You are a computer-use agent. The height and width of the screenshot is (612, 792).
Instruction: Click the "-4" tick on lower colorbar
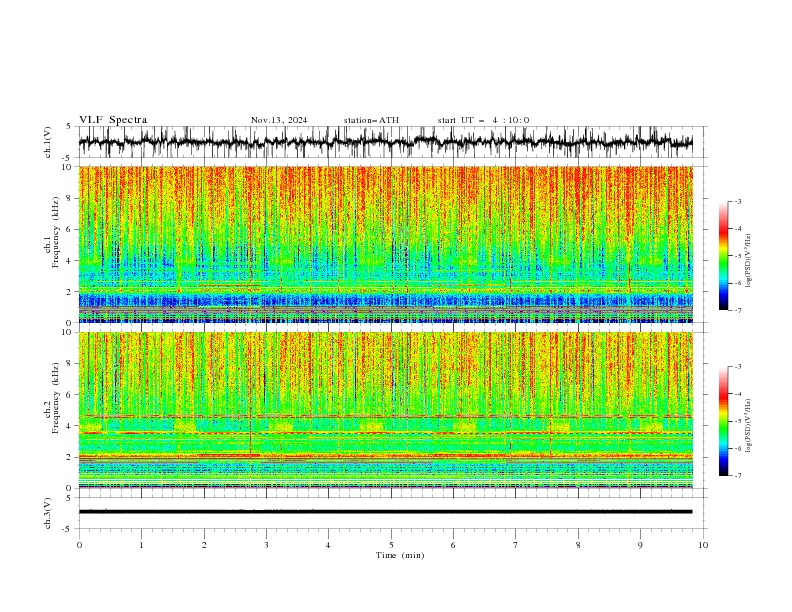[738, 394]
